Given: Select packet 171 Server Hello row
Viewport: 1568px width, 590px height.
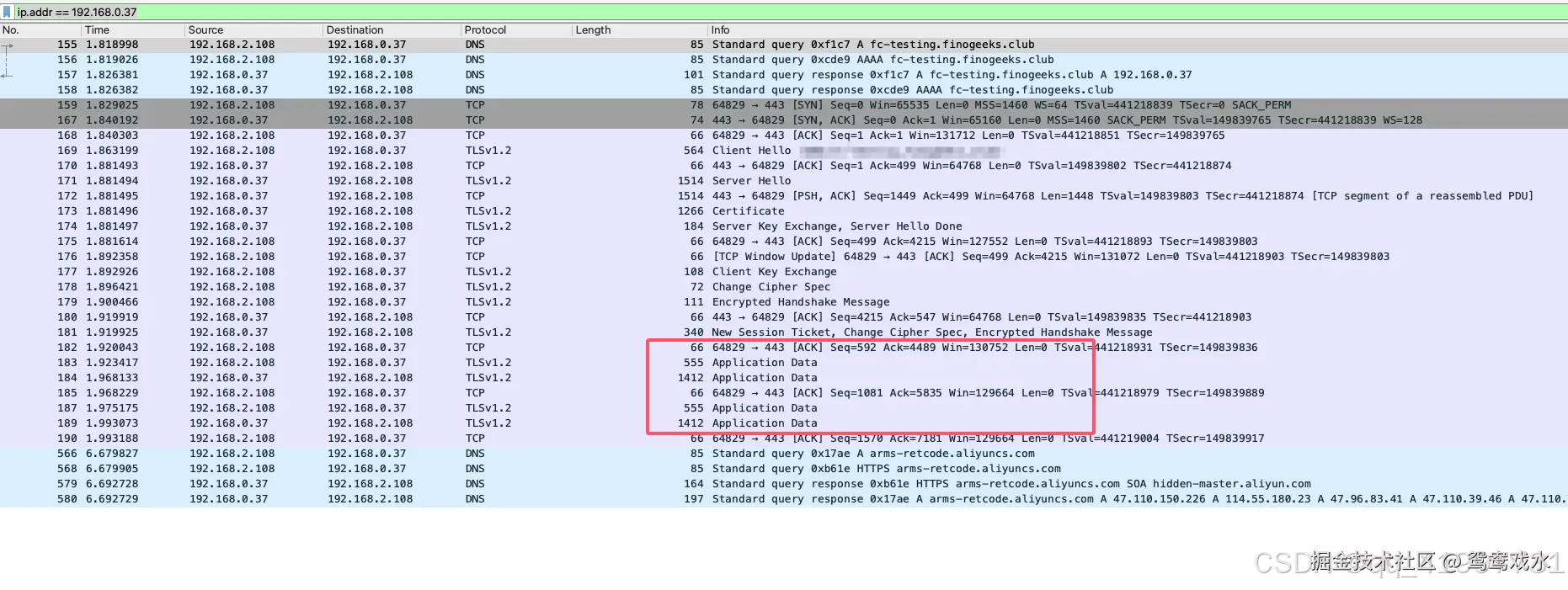Looking at the screenshot, I should (x=784, y=181).
